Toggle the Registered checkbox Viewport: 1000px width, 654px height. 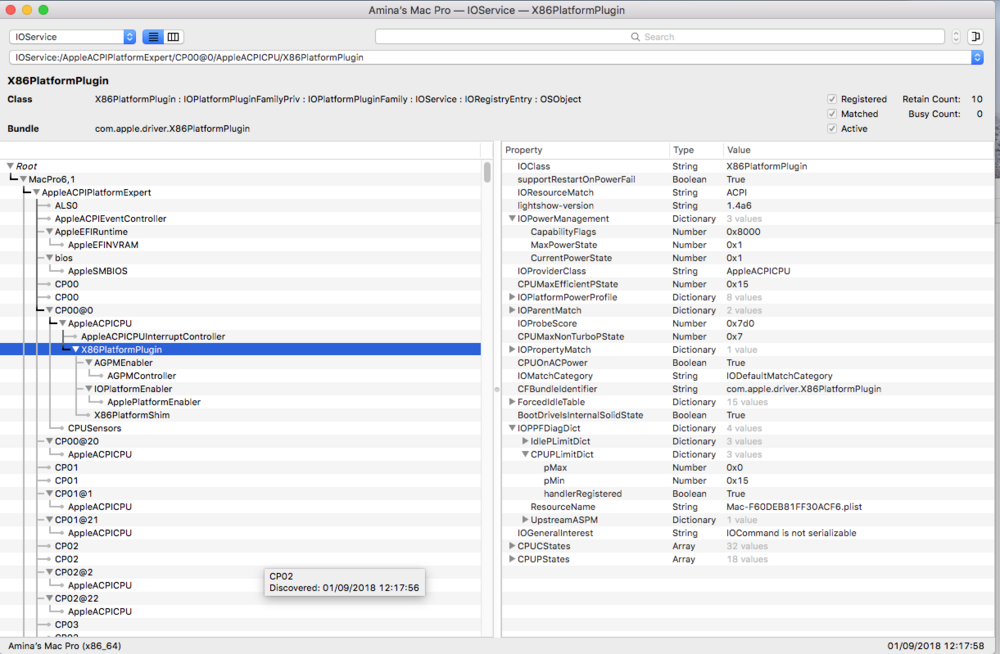[832, 99]
